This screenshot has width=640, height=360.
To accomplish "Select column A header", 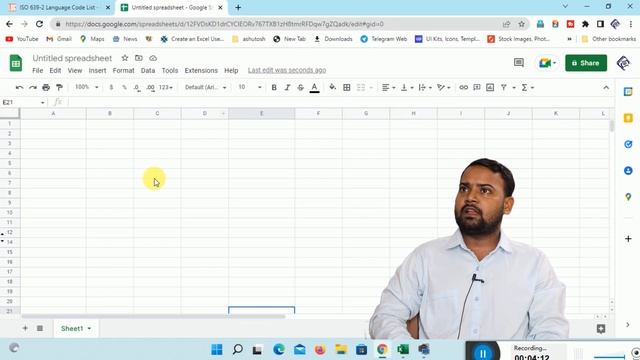I will point(53,113).
